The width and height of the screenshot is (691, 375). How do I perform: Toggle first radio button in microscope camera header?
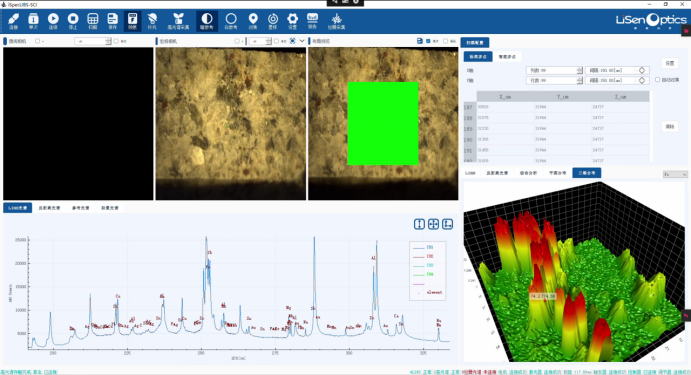pos(37,41)
